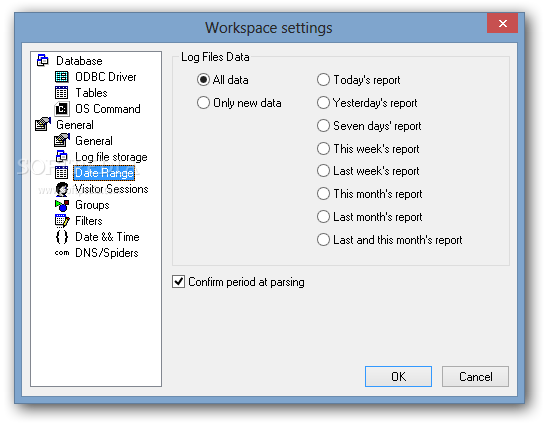This screenshot has width=545, height=424.
Task: Pick This month's report radio button
Action: click(323, 194)
